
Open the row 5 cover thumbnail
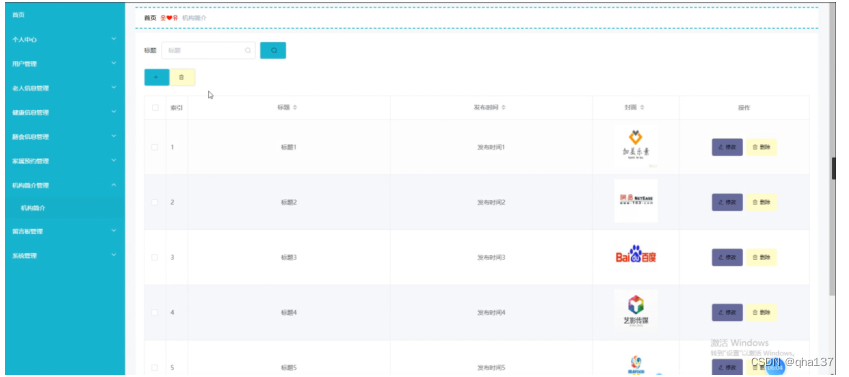coord(636,364)
